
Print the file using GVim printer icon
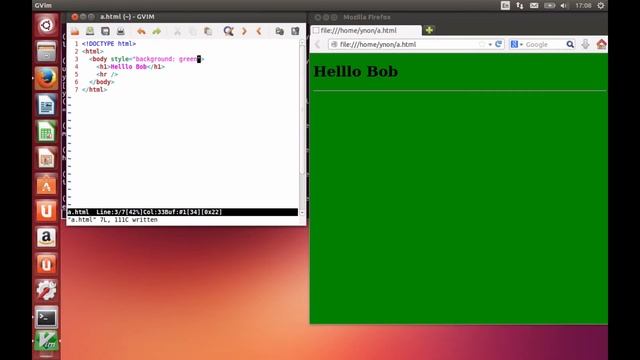click(x=120, y=31)
